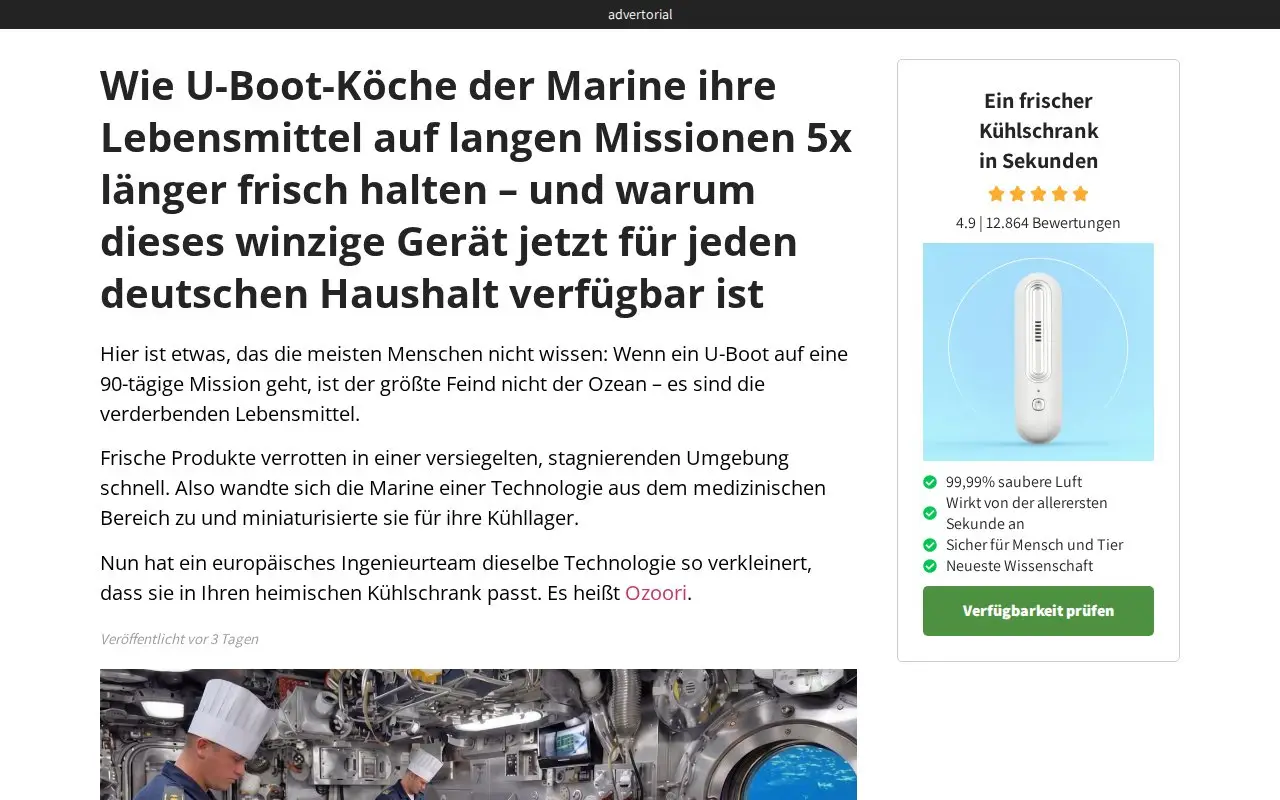Click the checkmark next to Neueste Wissenschaft

tap(930, 566)
